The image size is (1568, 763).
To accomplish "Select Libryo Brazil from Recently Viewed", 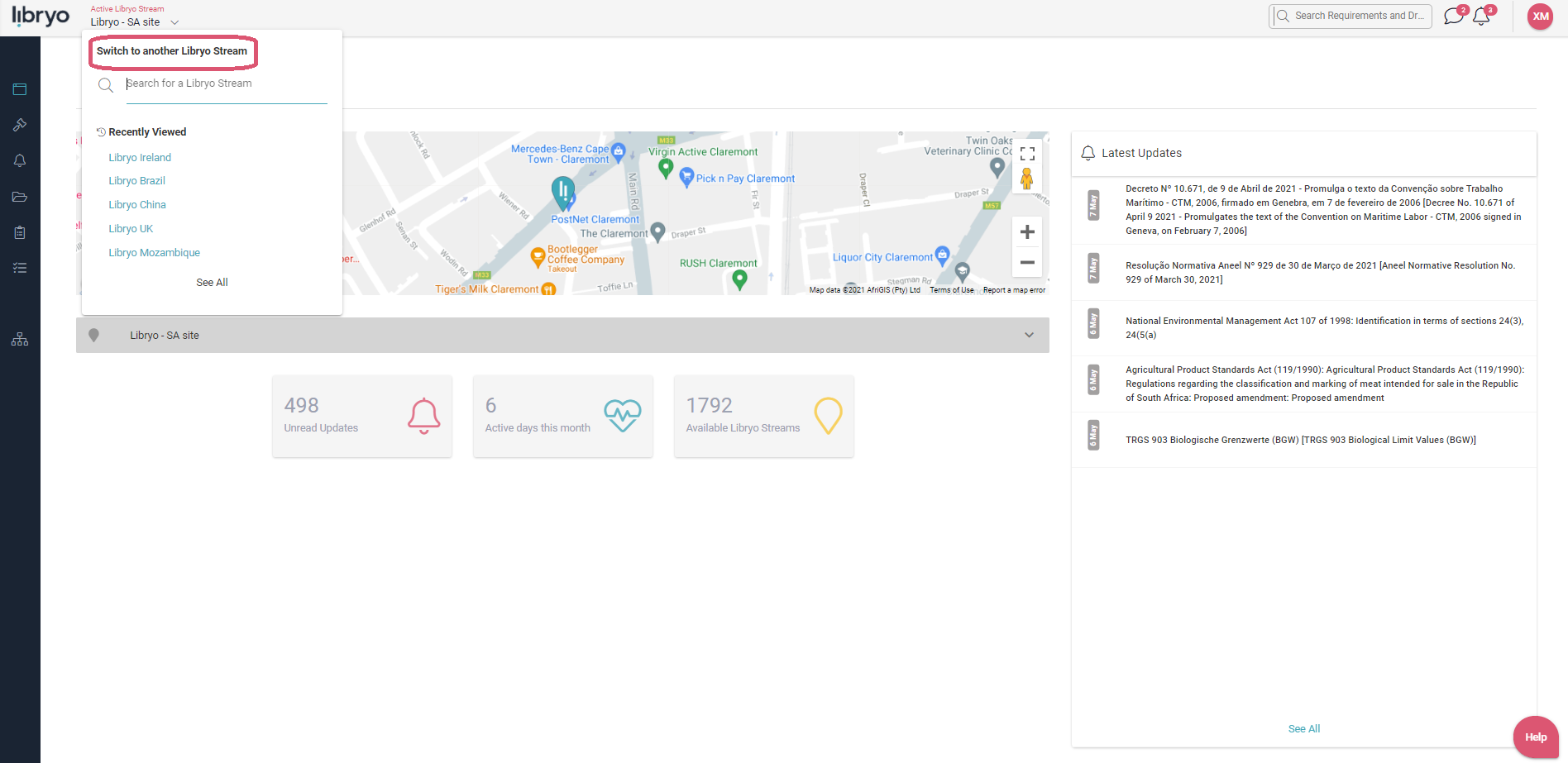I will pos(136,181).
